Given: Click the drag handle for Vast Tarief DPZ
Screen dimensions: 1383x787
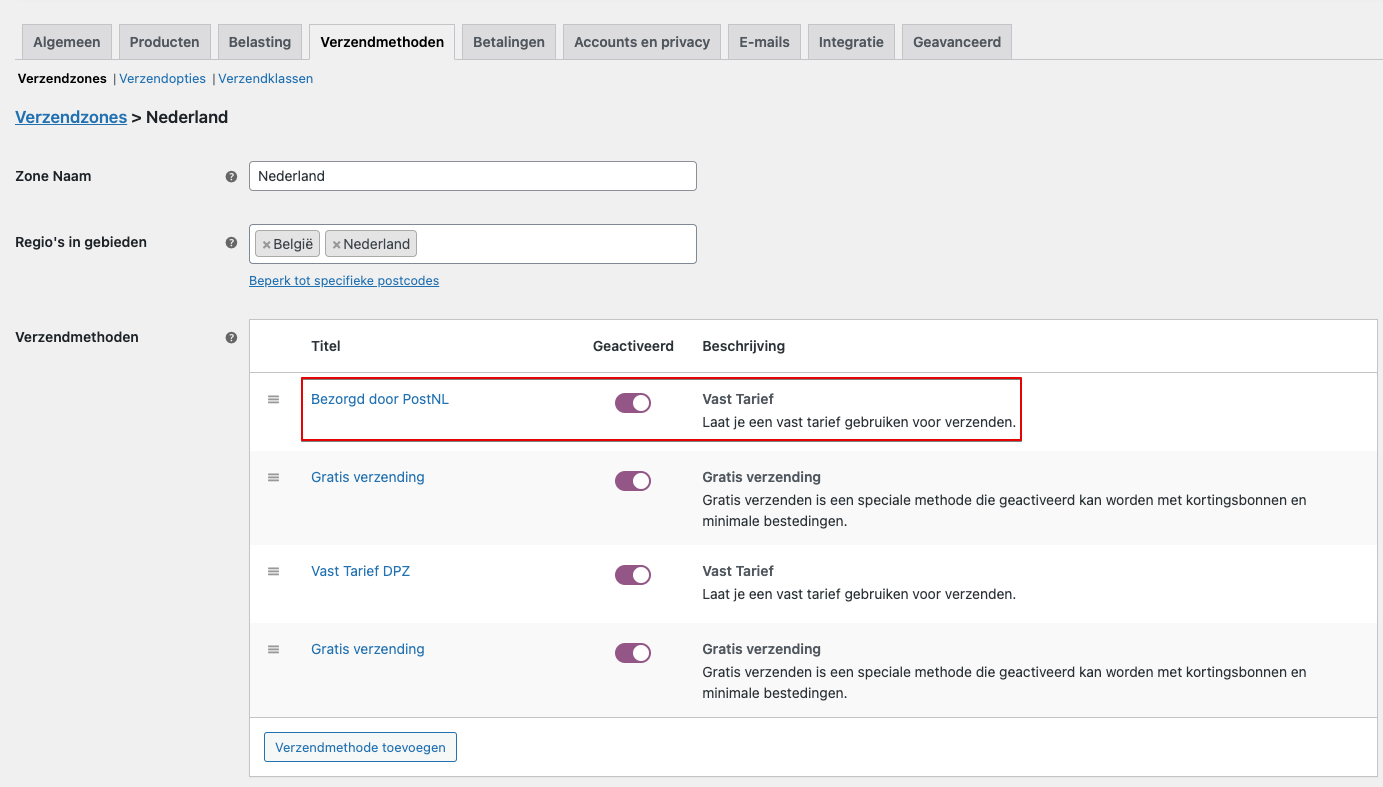Looking at the screenshot, I should coord(273,571).
